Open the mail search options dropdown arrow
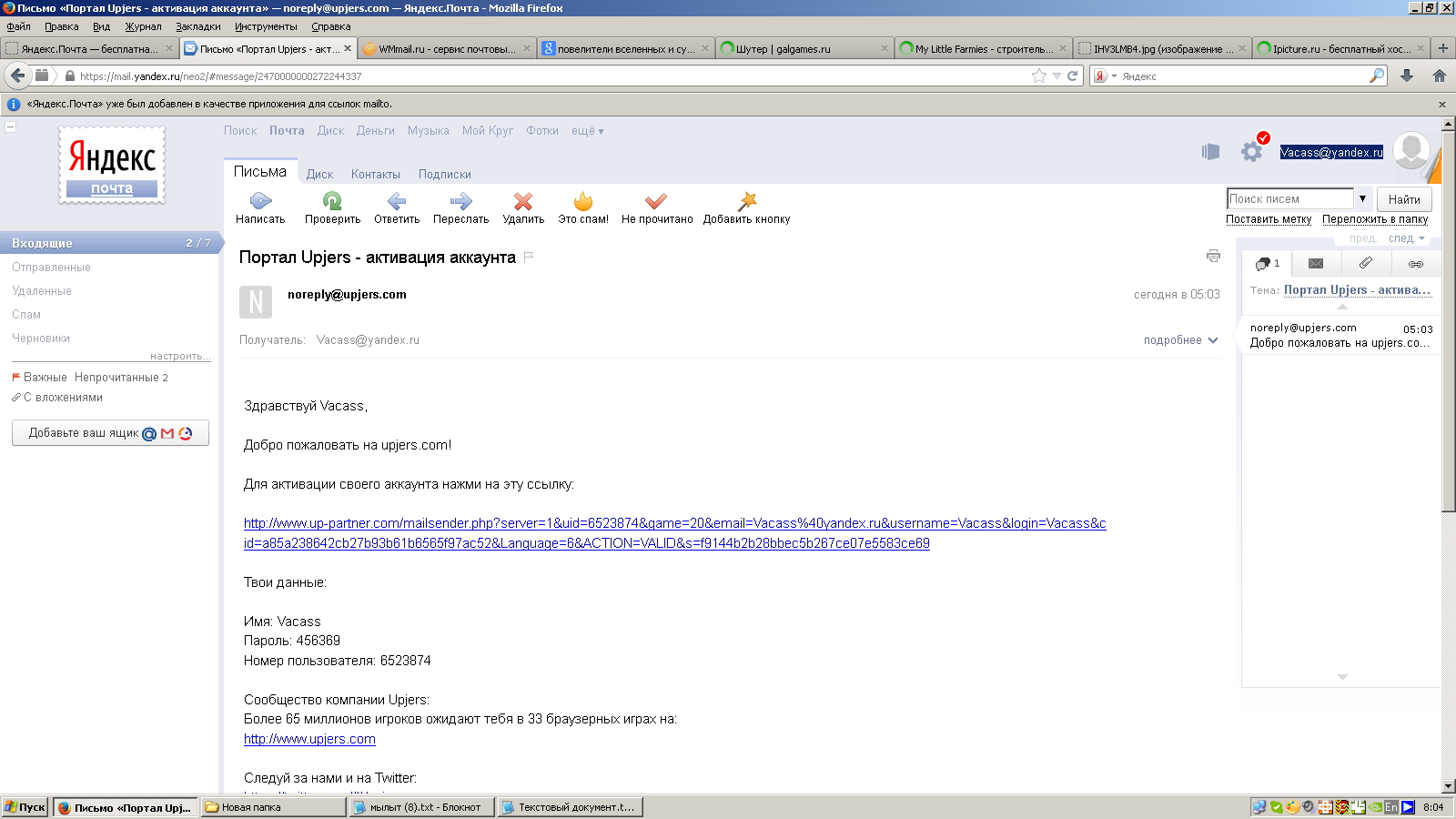The image size is (1456, 819). pos(1362,198)
